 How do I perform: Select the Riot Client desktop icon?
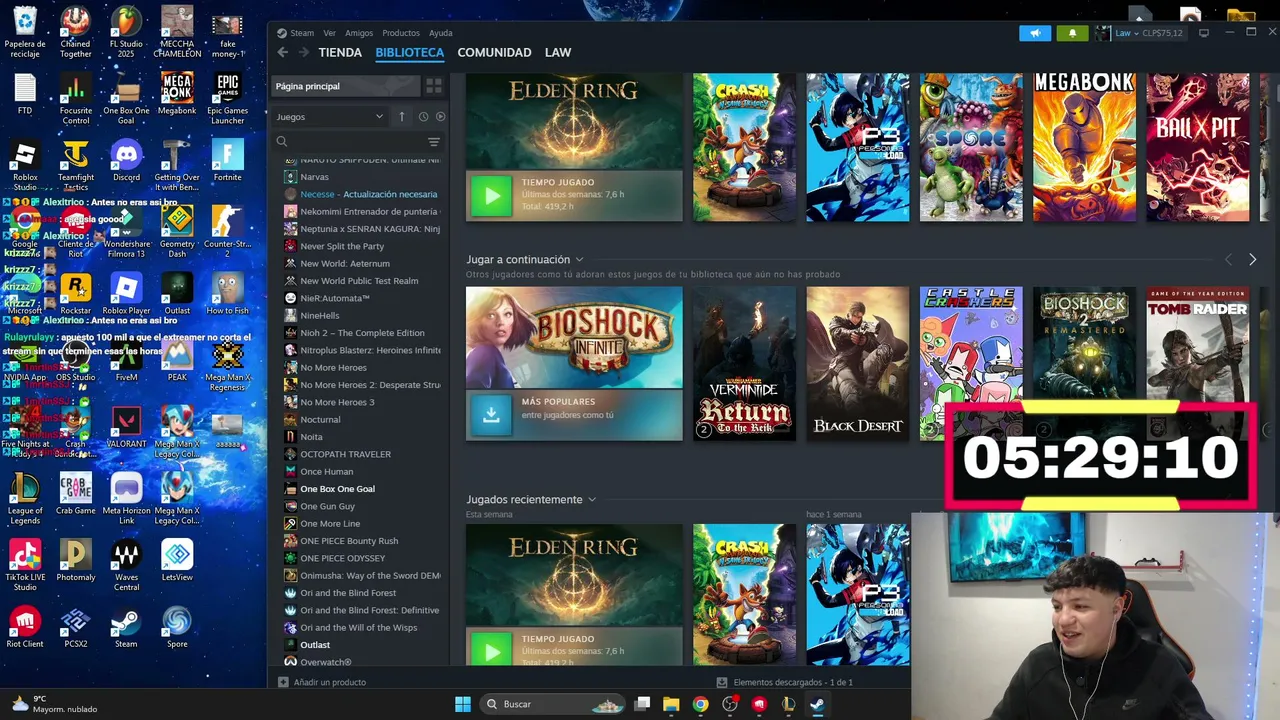pyautogui.click(x=25, y=626)
